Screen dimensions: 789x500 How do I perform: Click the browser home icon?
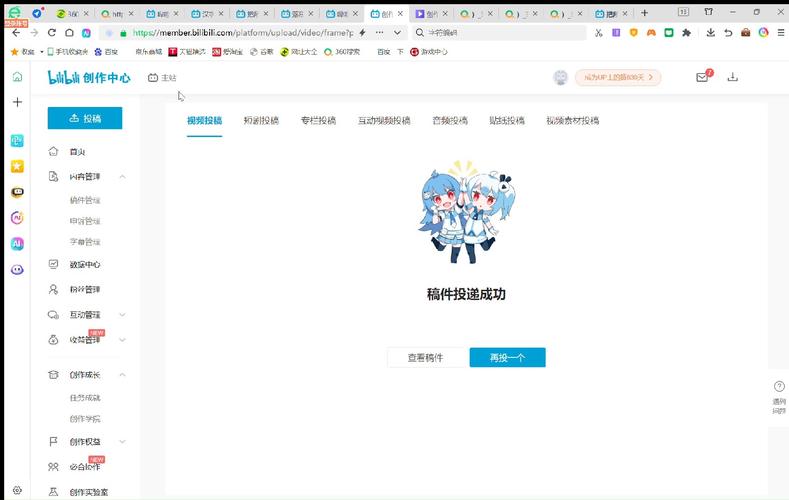click(x=69, y=33)
